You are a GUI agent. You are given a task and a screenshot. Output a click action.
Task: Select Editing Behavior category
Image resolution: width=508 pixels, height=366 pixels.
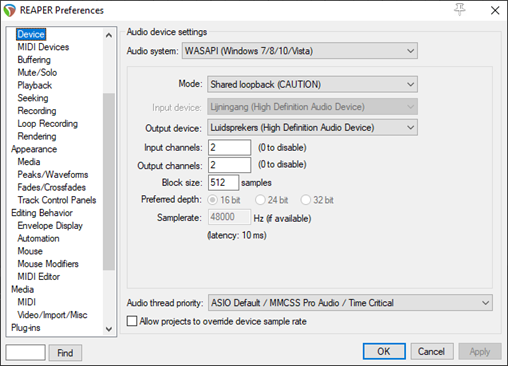tap(42, 213)
